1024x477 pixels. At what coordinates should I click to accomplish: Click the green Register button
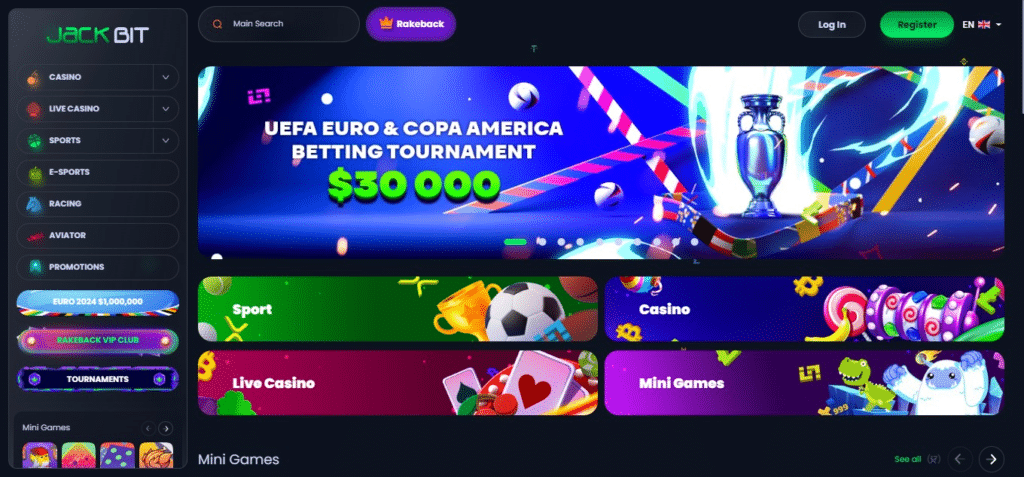[917, 25]
